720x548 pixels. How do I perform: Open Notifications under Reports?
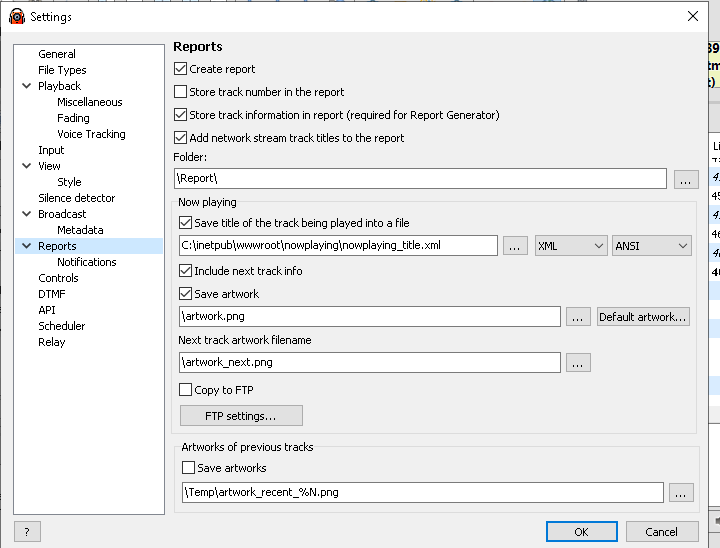[x=86, y=262]
